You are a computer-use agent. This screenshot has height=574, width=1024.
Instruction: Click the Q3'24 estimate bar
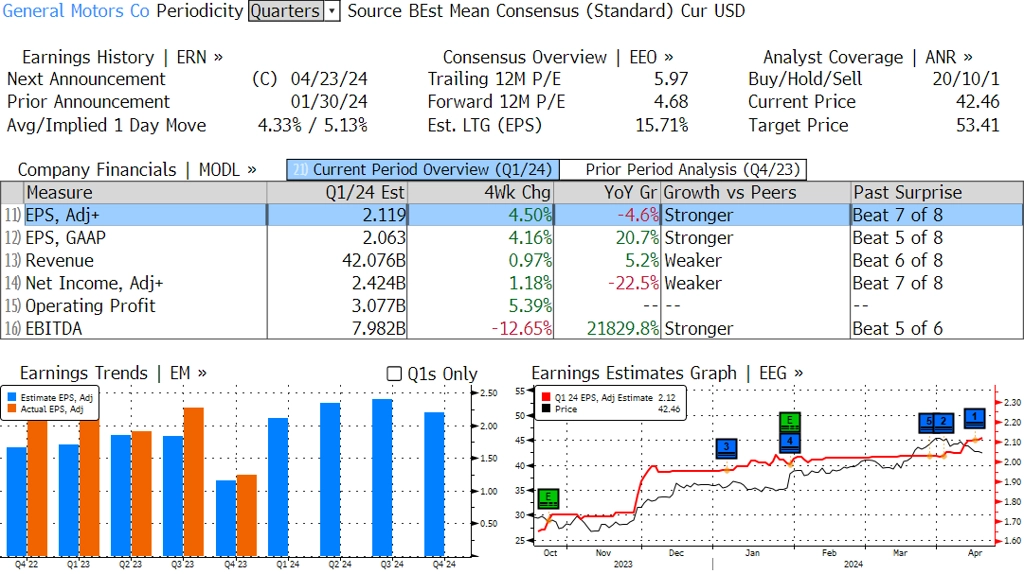click(x=382, y=477)
